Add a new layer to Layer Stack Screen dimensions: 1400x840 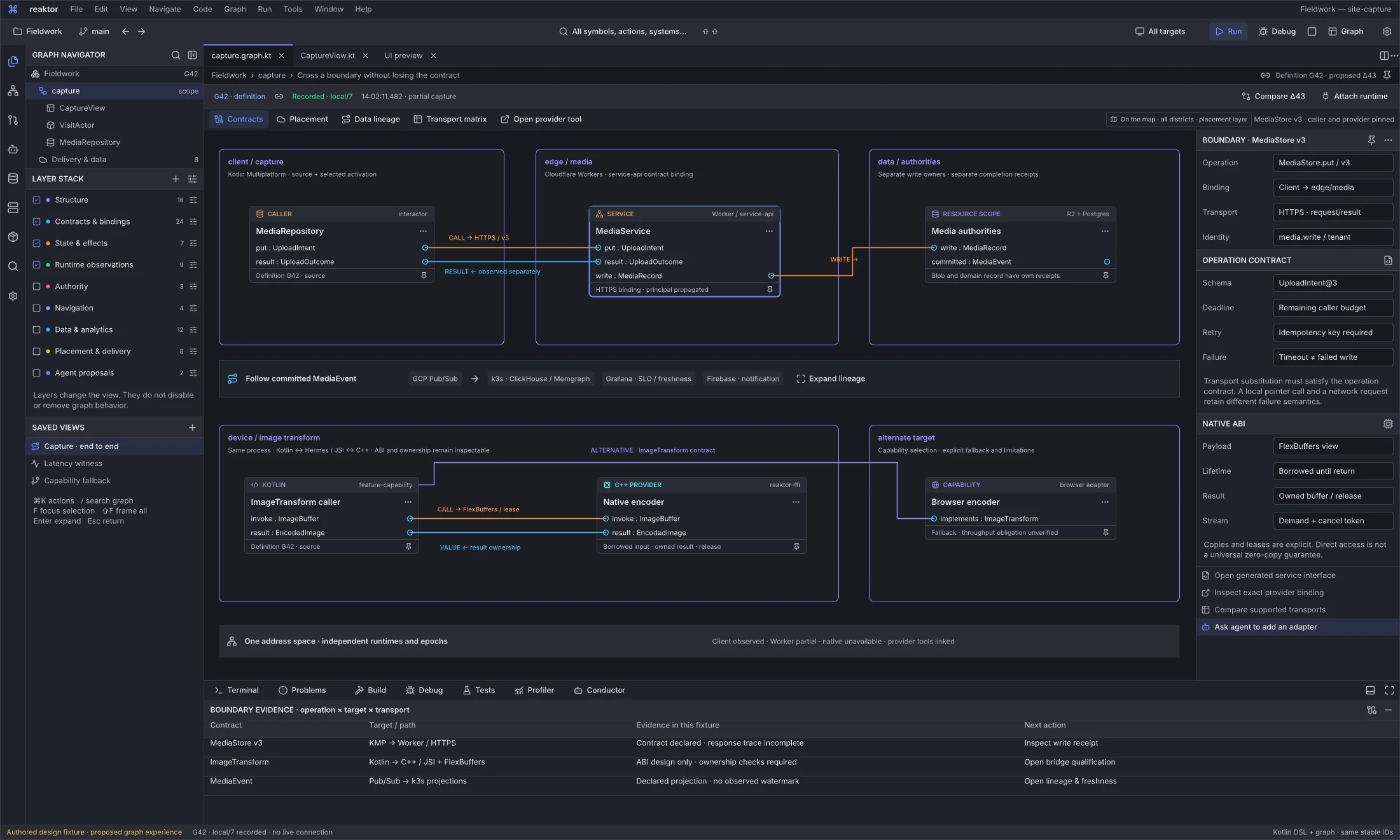point(176,179)
